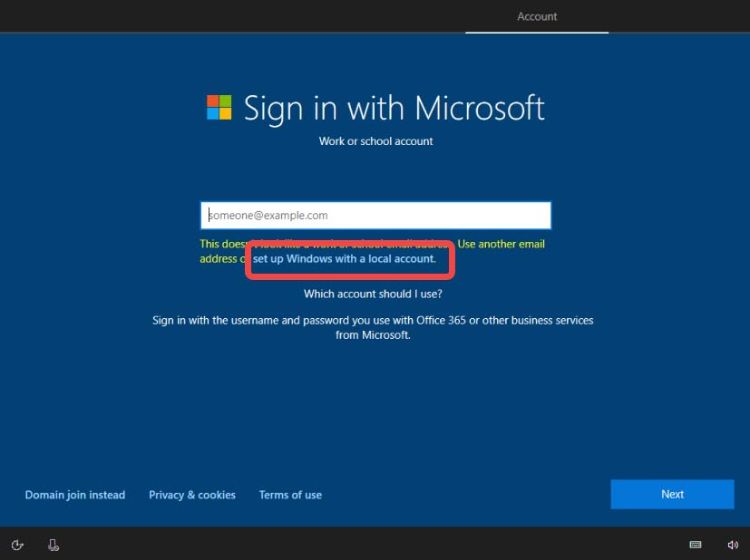The image size is (750, 560).
Task: Click 'set up Windows with a local account'
Action: (344, 259)
